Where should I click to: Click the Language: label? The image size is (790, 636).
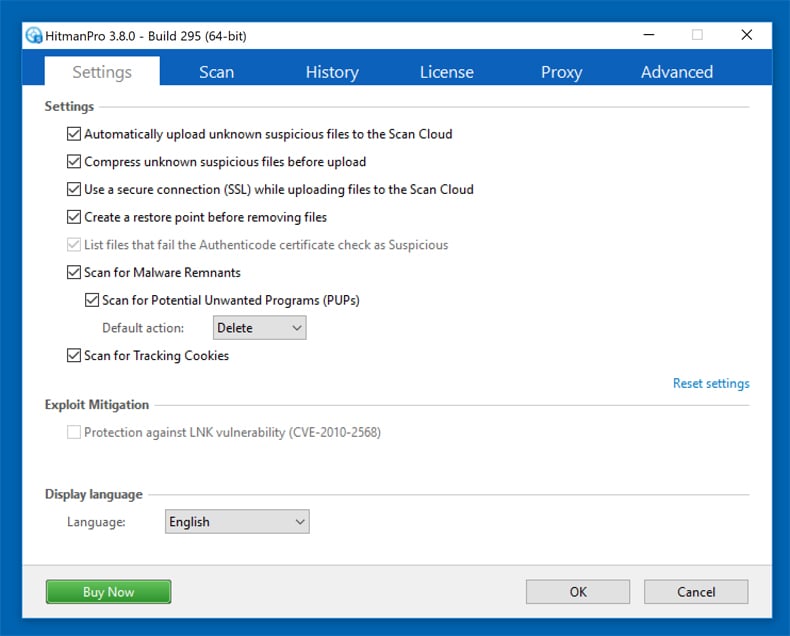pyautogui.click(x=96, y=522)
